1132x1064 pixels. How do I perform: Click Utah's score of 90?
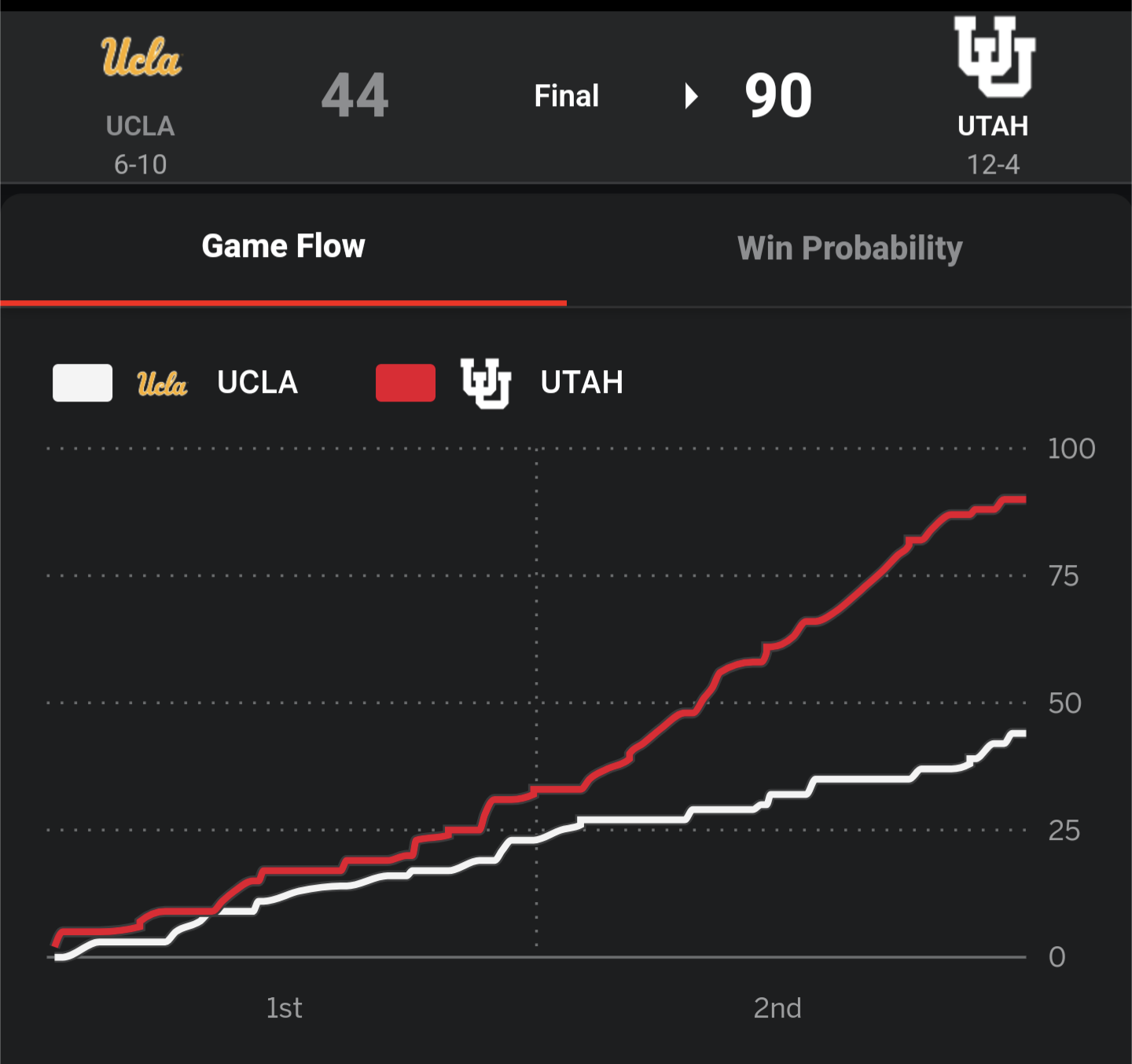pos(778,96)
